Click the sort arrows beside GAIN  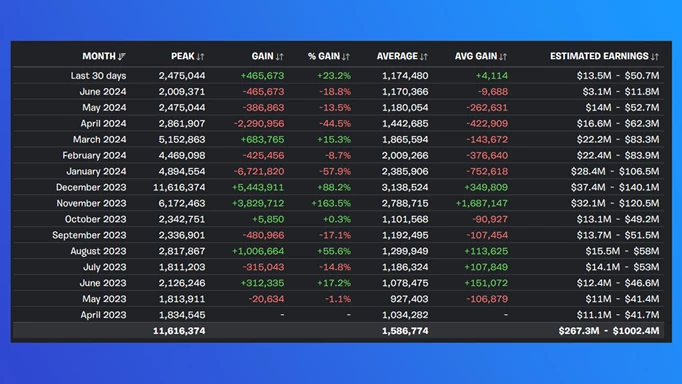[x=280, y=57]
